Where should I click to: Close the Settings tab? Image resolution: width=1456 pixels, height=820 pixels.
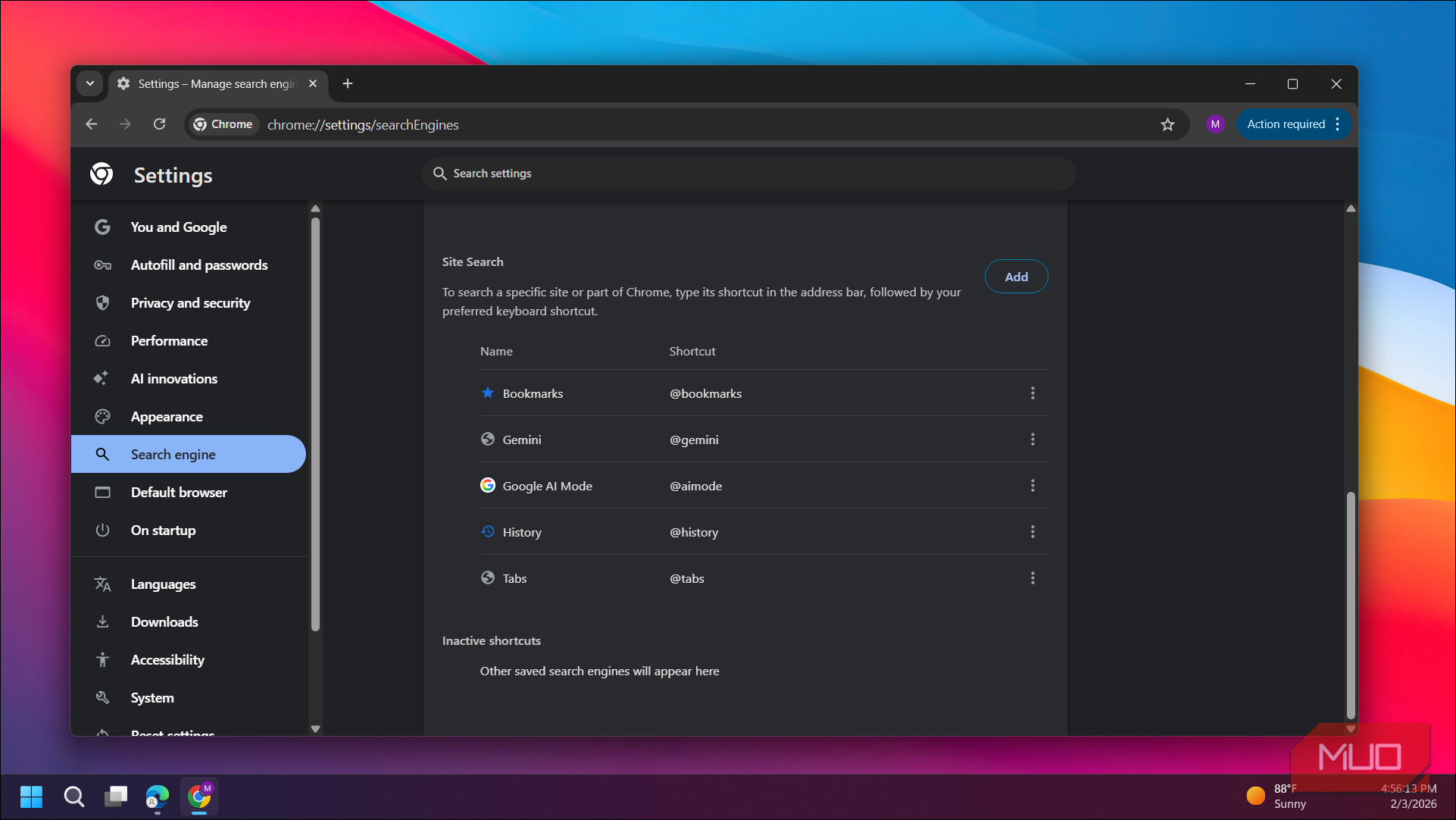[x=313, y=84]
